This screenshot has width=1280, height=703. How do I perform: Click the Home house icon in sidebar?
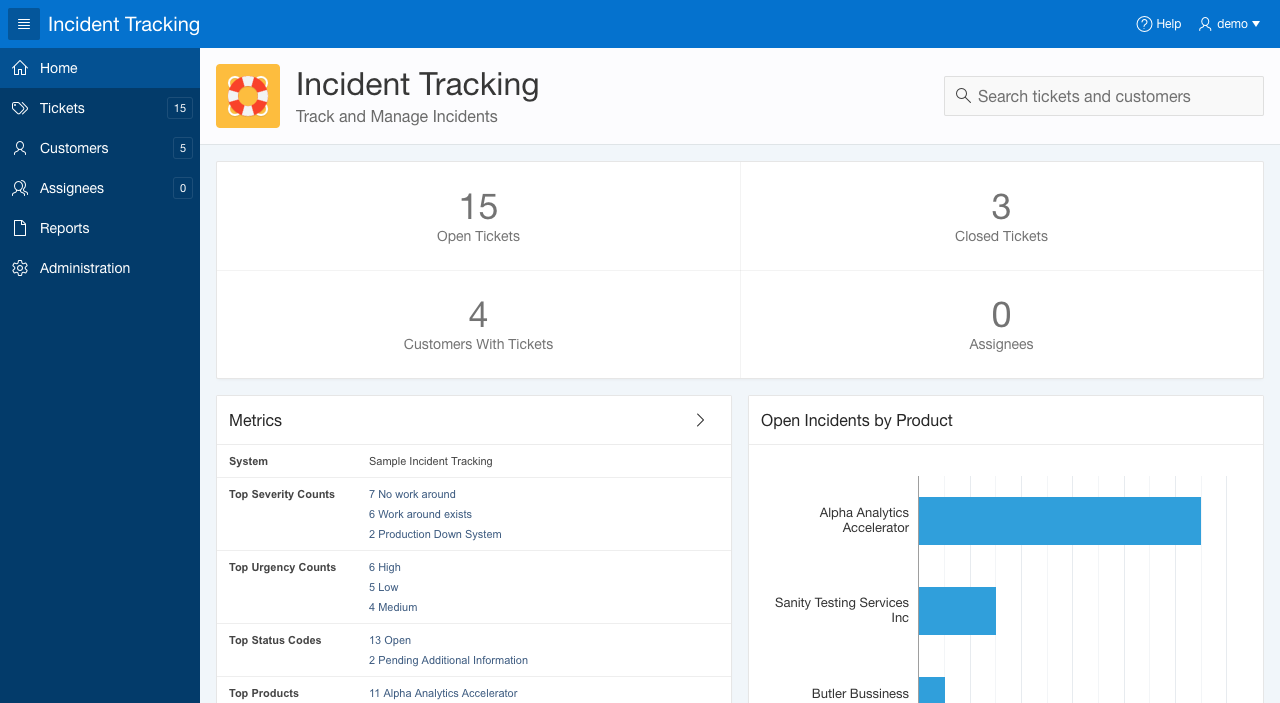point(19,68)
